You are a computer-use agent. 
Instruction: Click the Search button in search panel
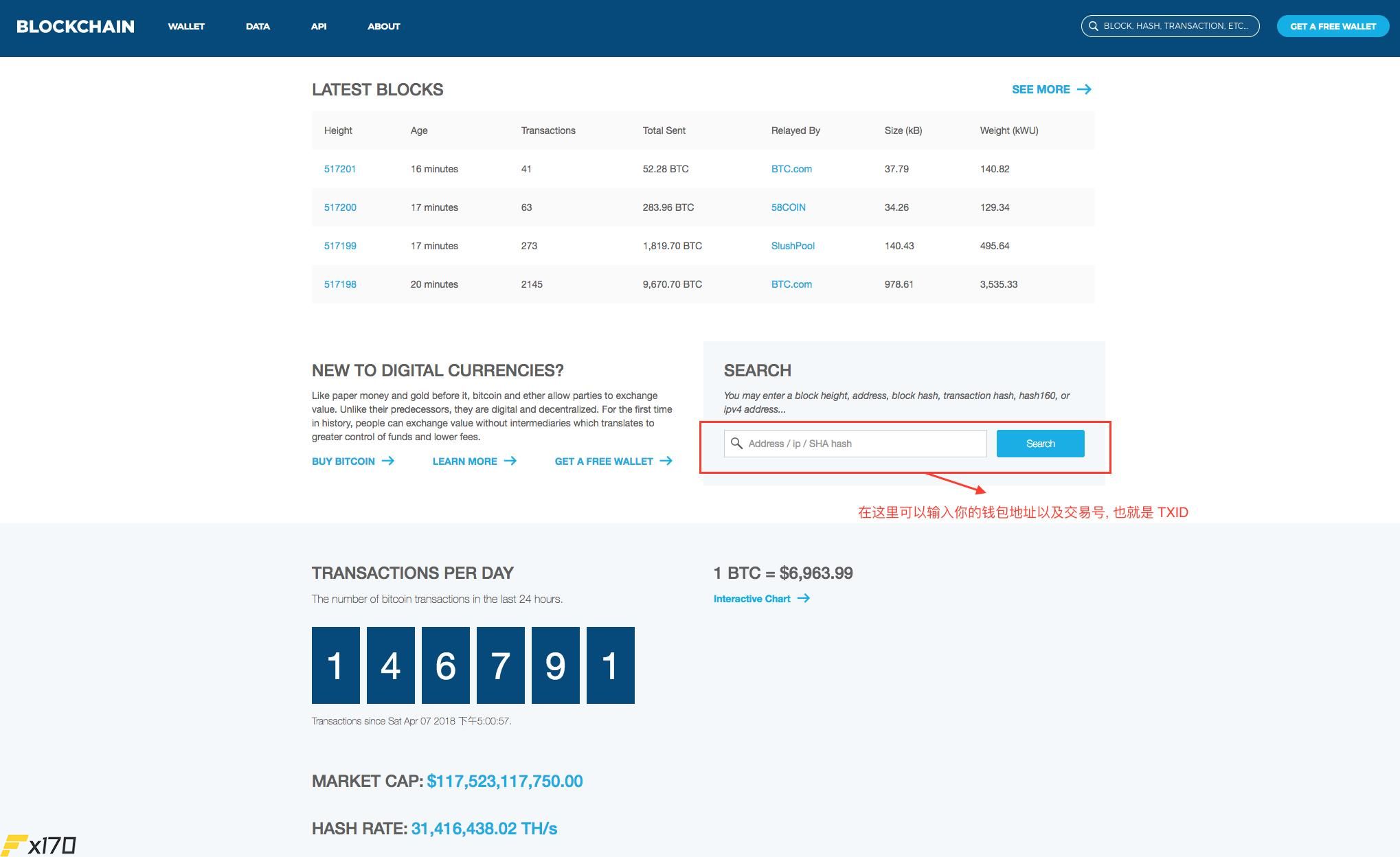pos(1040,443)
